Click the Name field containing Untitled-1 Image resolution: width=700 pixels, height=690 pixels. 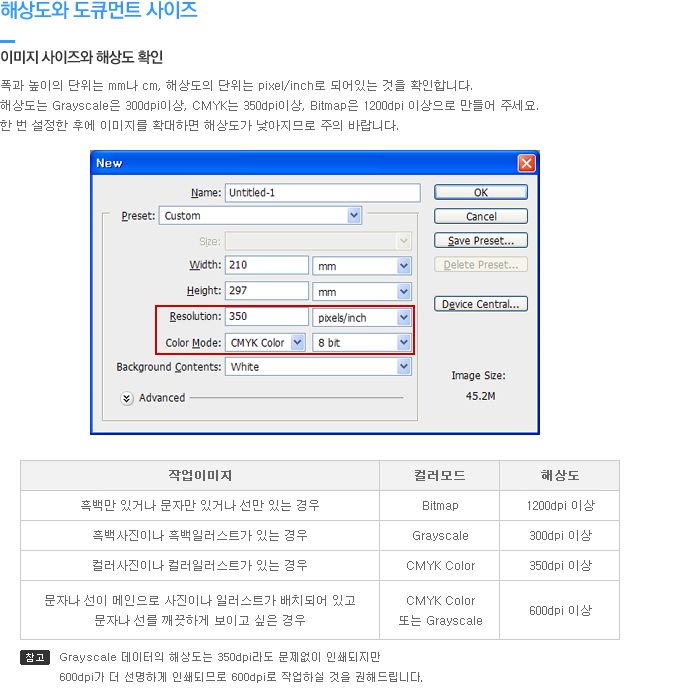pos(321,192)
